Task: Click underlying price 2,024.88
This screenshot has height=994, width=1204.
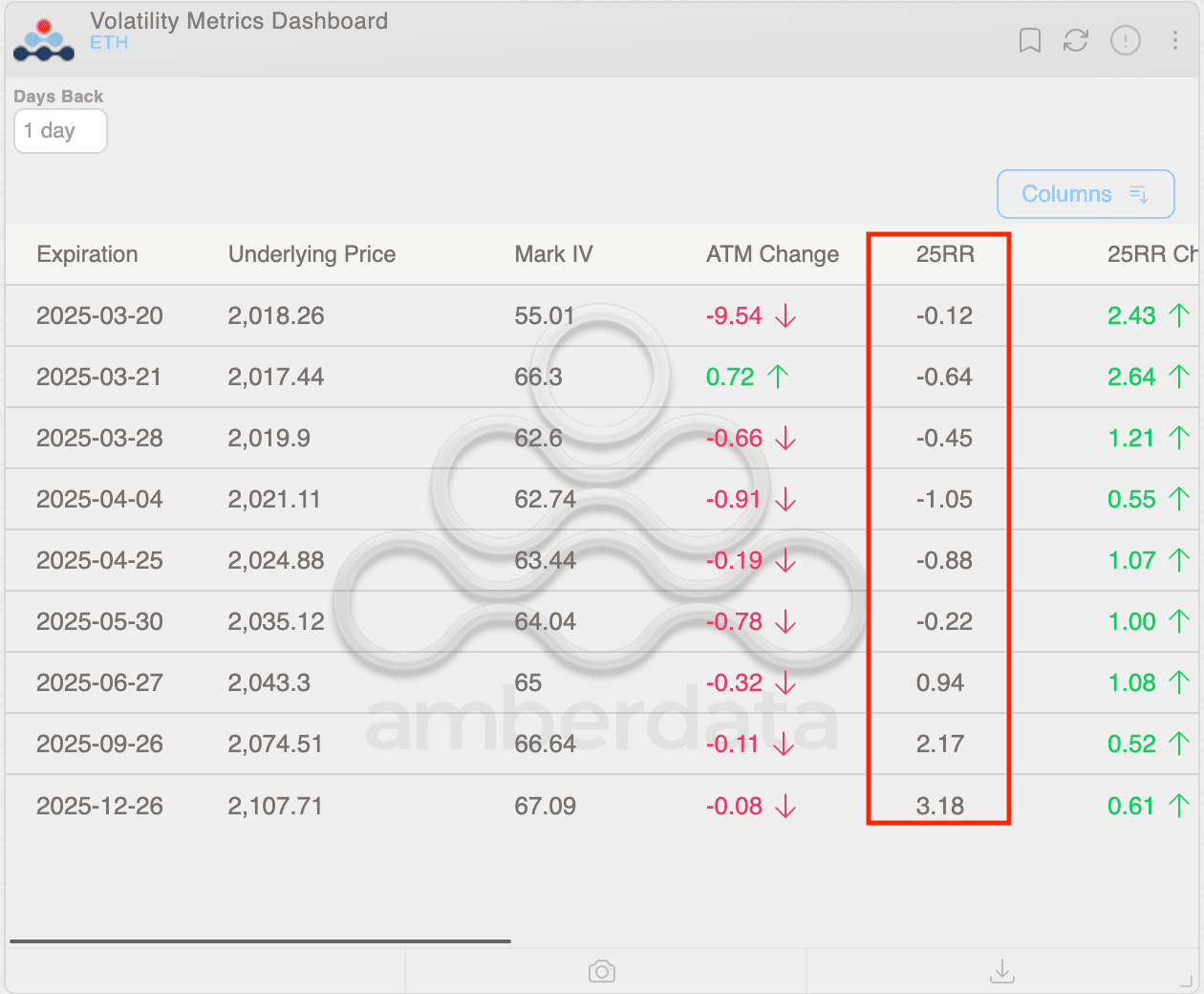Action: [276, 560]
